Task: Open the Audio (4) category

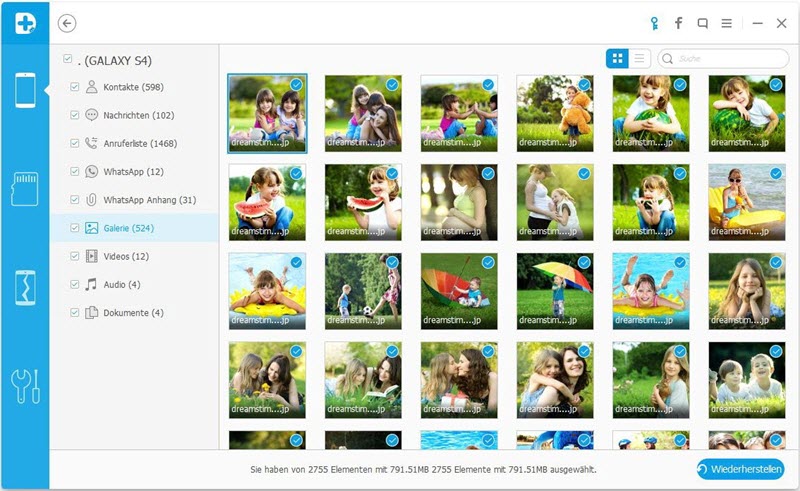Action: pos(121,284)
